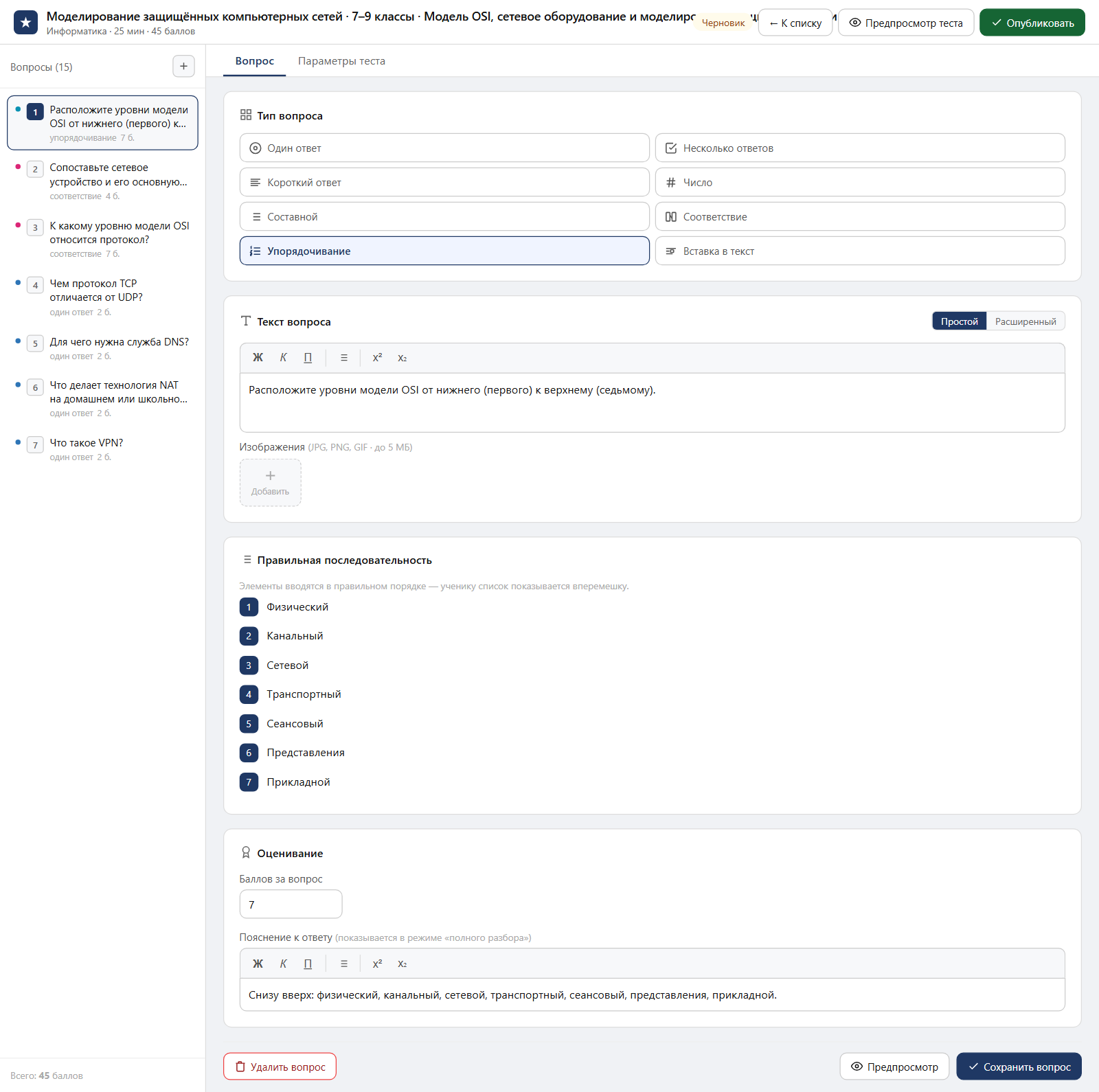Screen dimensions: 1099x1092
Task: Add a new question with plus icon
Action: coord(183,67)
